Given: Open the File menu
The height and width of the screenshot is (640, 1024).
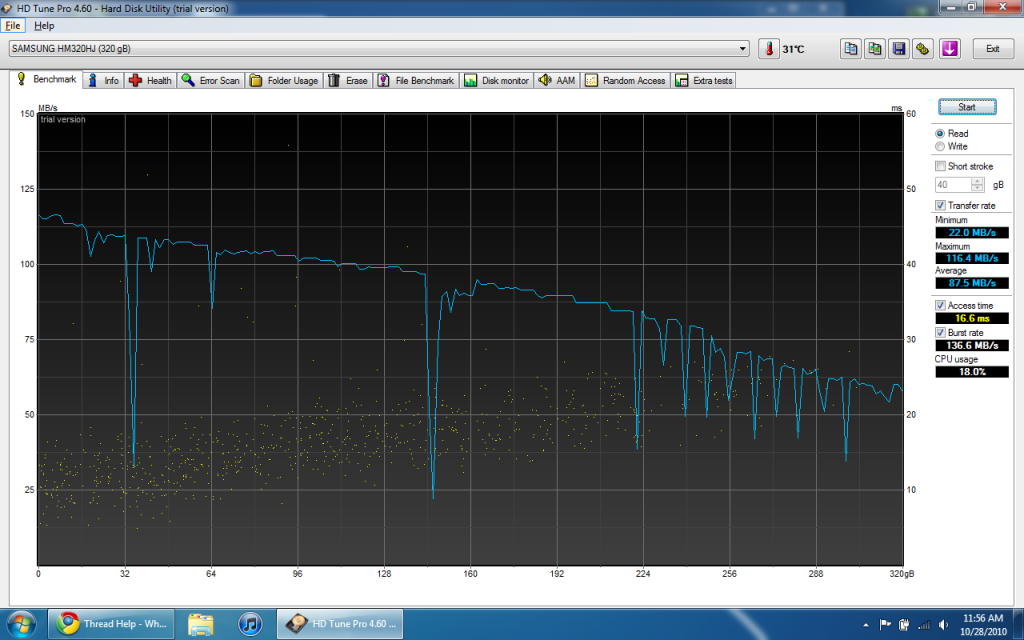Looking at the screenshot, I should pyautogui.click(x=12, y=25).
